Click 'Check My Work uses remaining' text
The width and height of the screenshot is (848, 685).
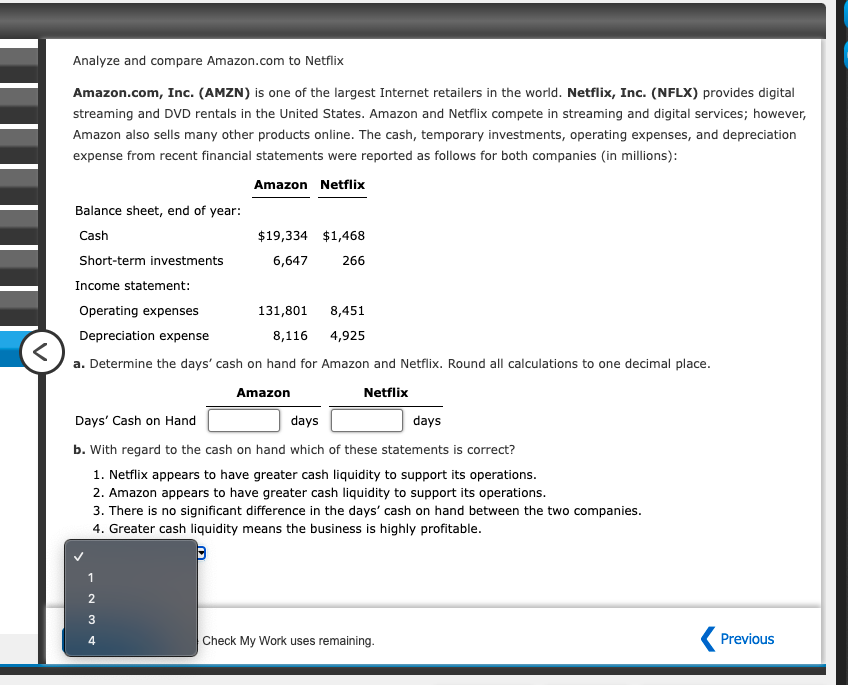pos(288,641)
